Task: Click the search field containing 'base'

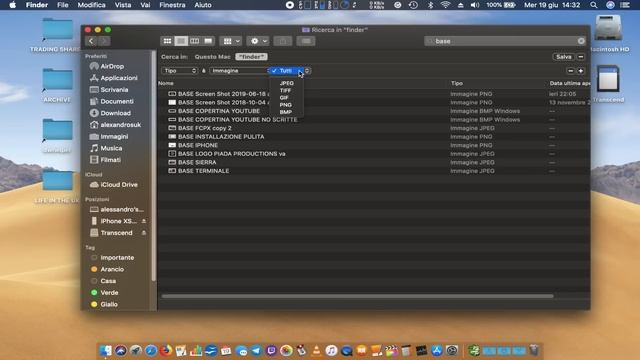Action: point(504,41)
